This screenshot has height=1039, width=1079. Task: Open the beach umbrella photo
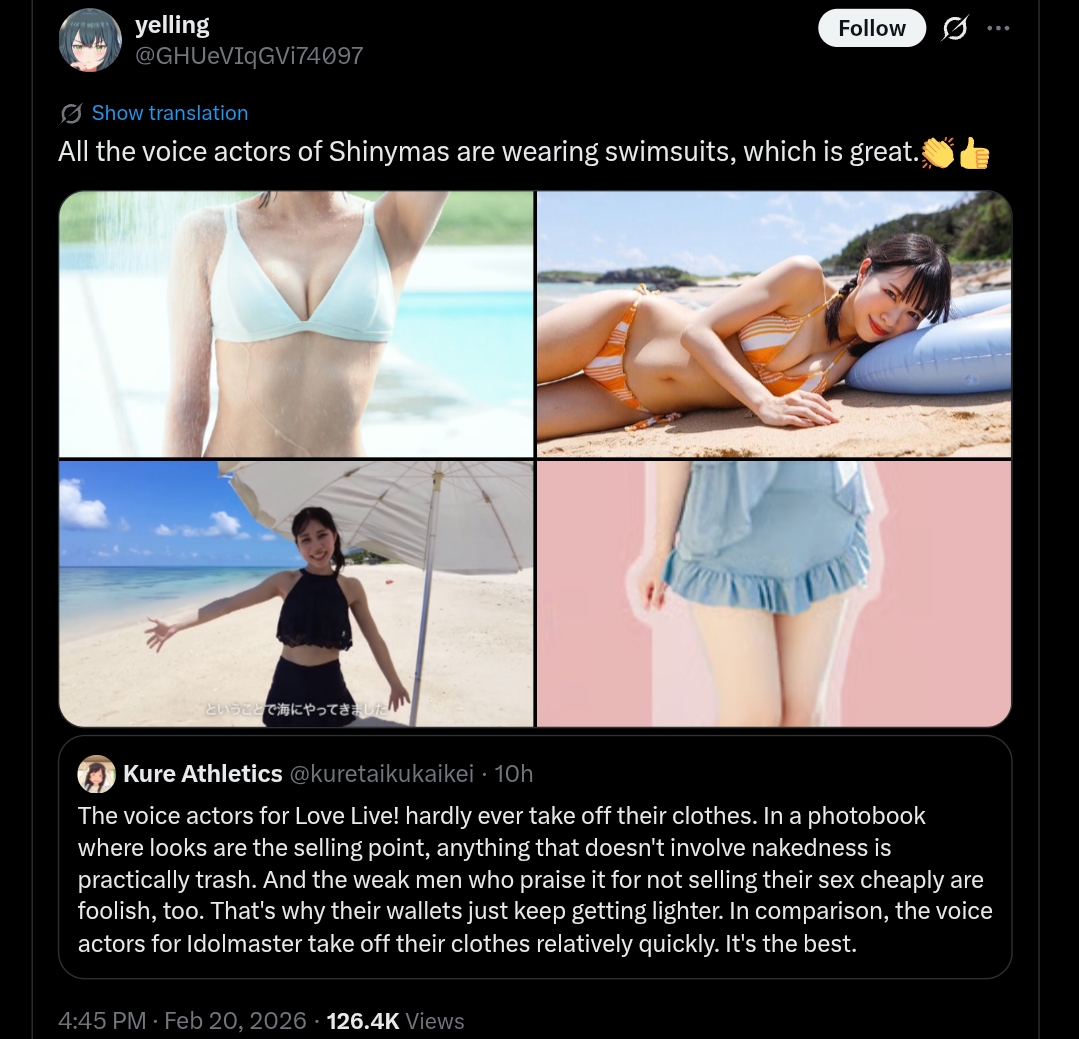(x=297, y=594)
